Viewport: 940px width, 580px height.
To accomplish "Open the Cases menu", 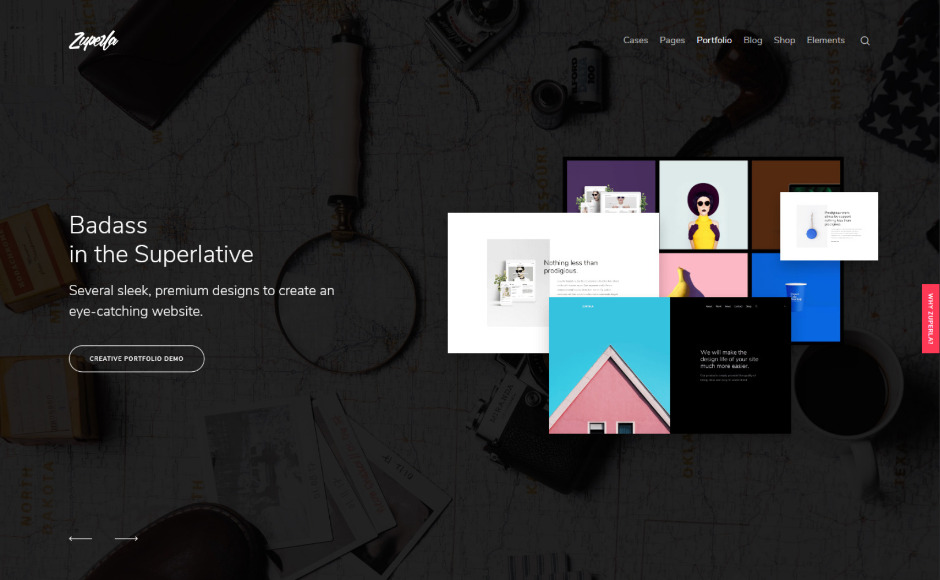I will (635, 40).
